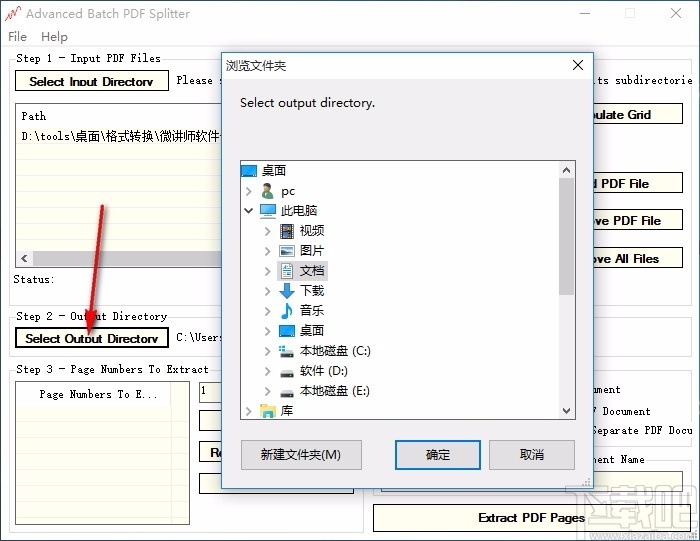Close the 浏览文件夹 dialog
This screenshot has width=700, height=541.
click(578, 65)
